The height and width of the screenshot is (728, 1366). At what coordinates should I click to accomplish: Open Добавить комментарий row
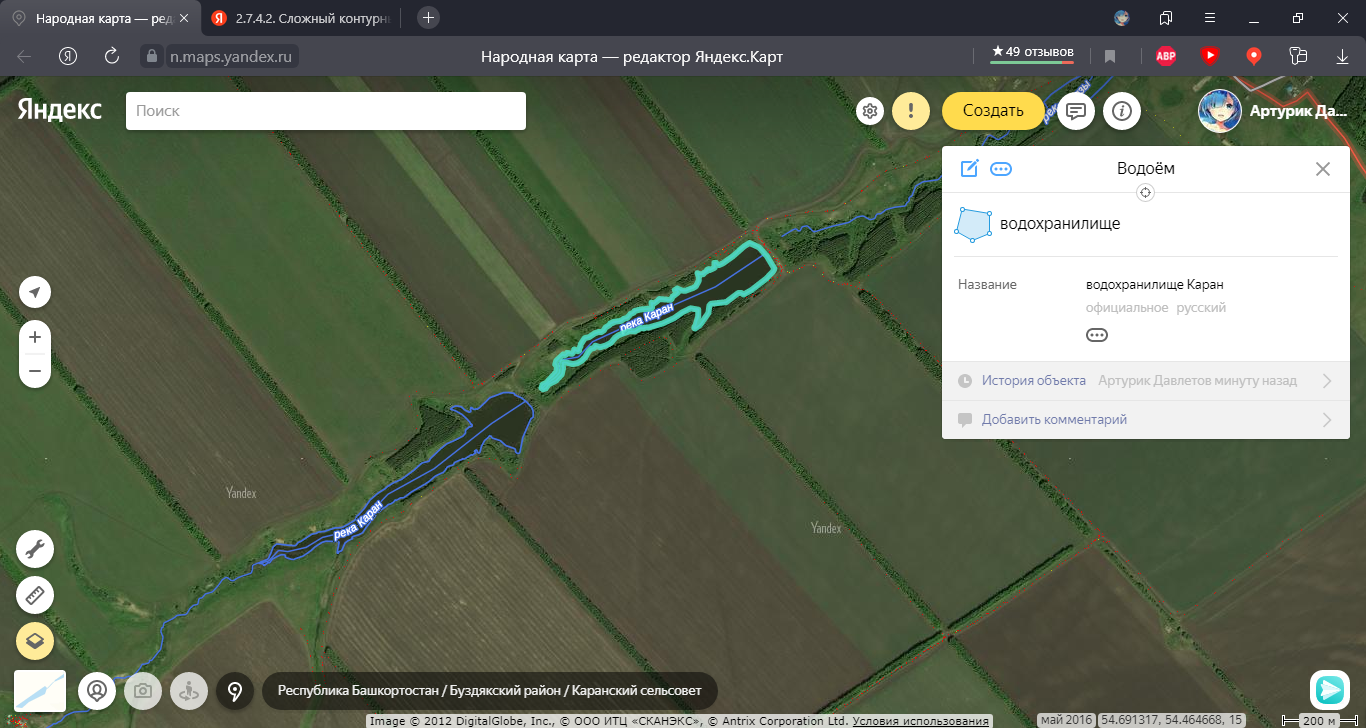click(1146, 420)
